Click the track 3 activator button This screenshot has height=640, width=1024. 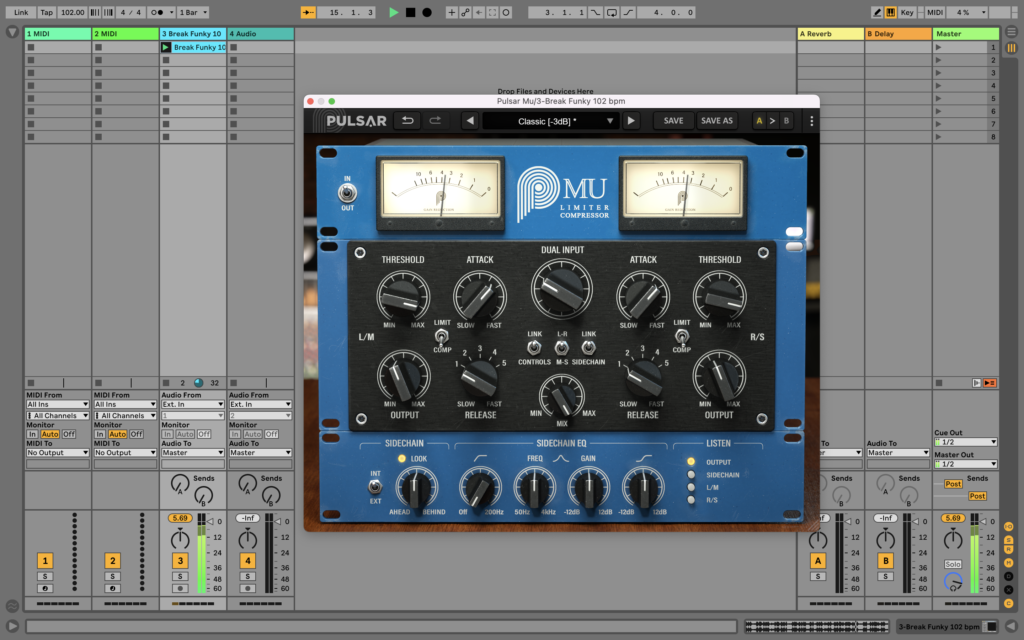[x=180, y=560]
